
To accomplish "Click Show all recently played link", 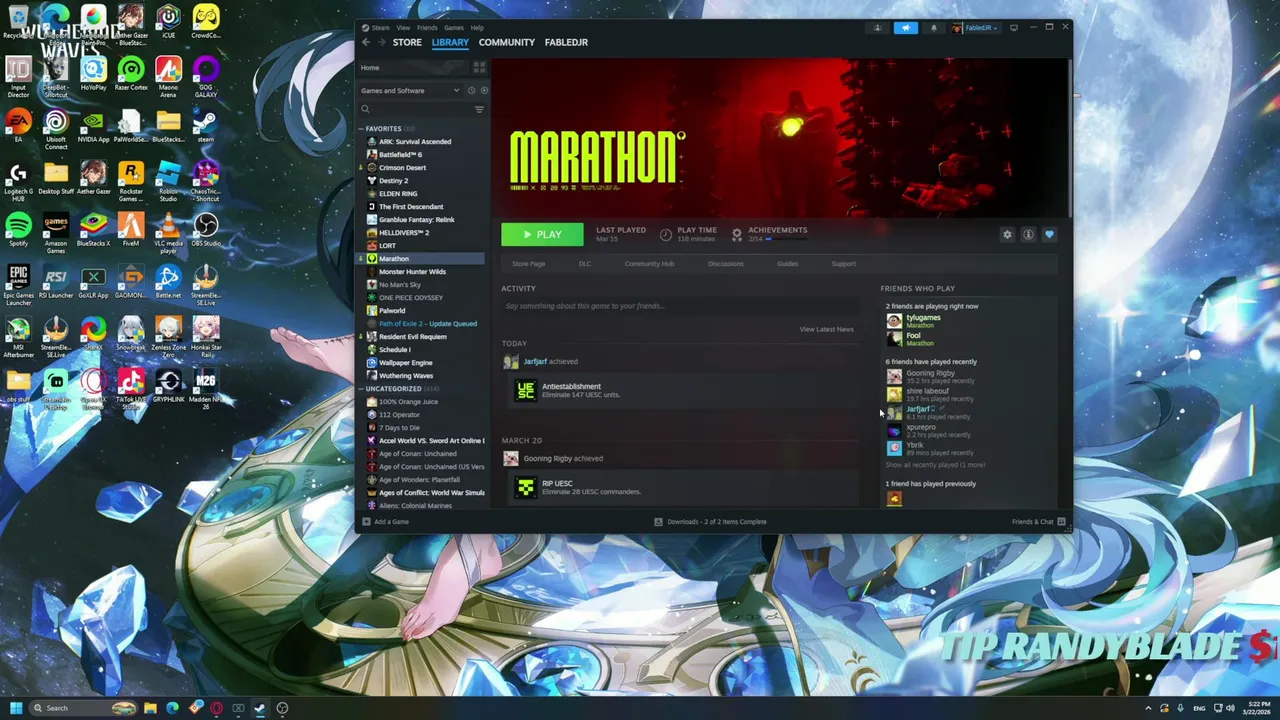I will [935, 465].
